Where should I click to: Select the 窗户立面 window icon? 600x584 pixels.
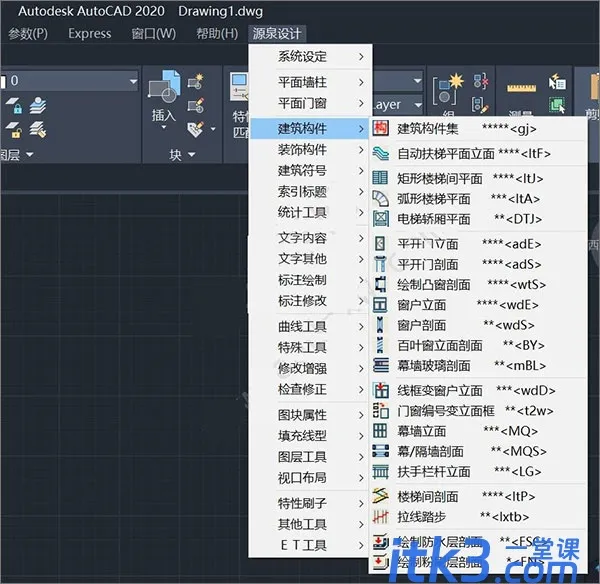[380, 305]
